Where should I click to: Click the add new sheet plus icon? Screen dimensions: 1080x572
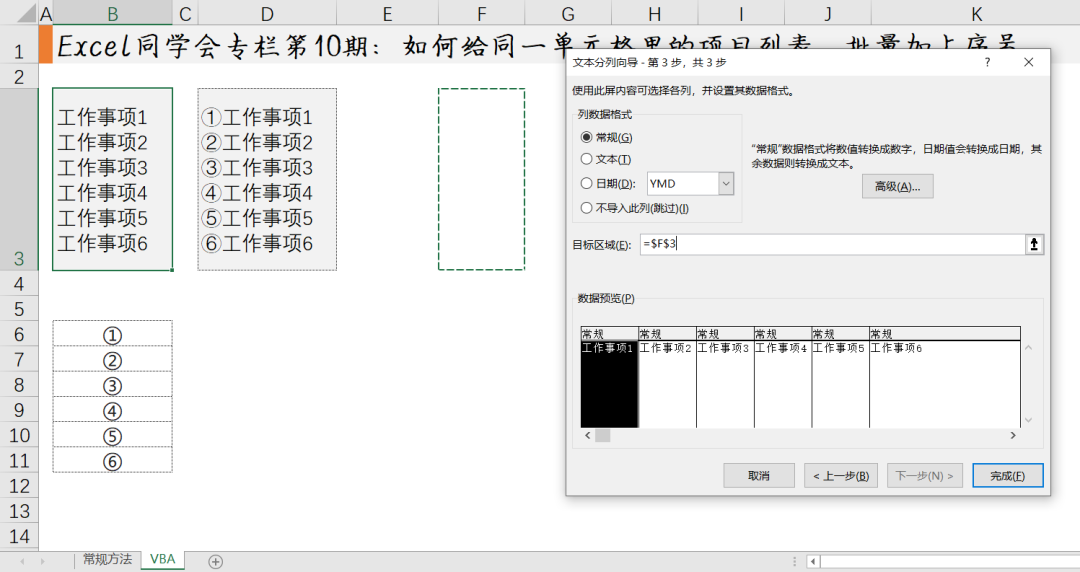[x=215, y=561]
